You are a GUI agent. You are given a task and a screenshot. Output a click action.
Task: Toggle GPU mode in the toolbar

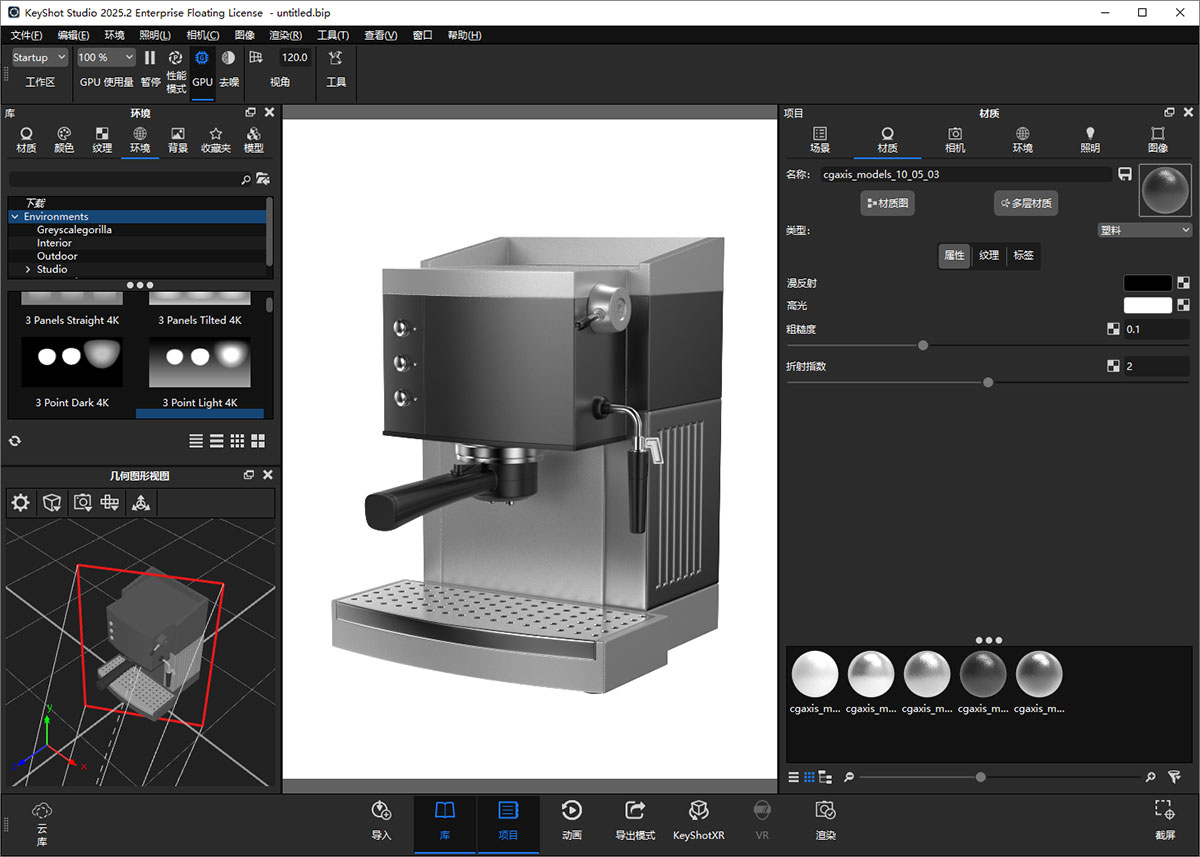(202, 67)
